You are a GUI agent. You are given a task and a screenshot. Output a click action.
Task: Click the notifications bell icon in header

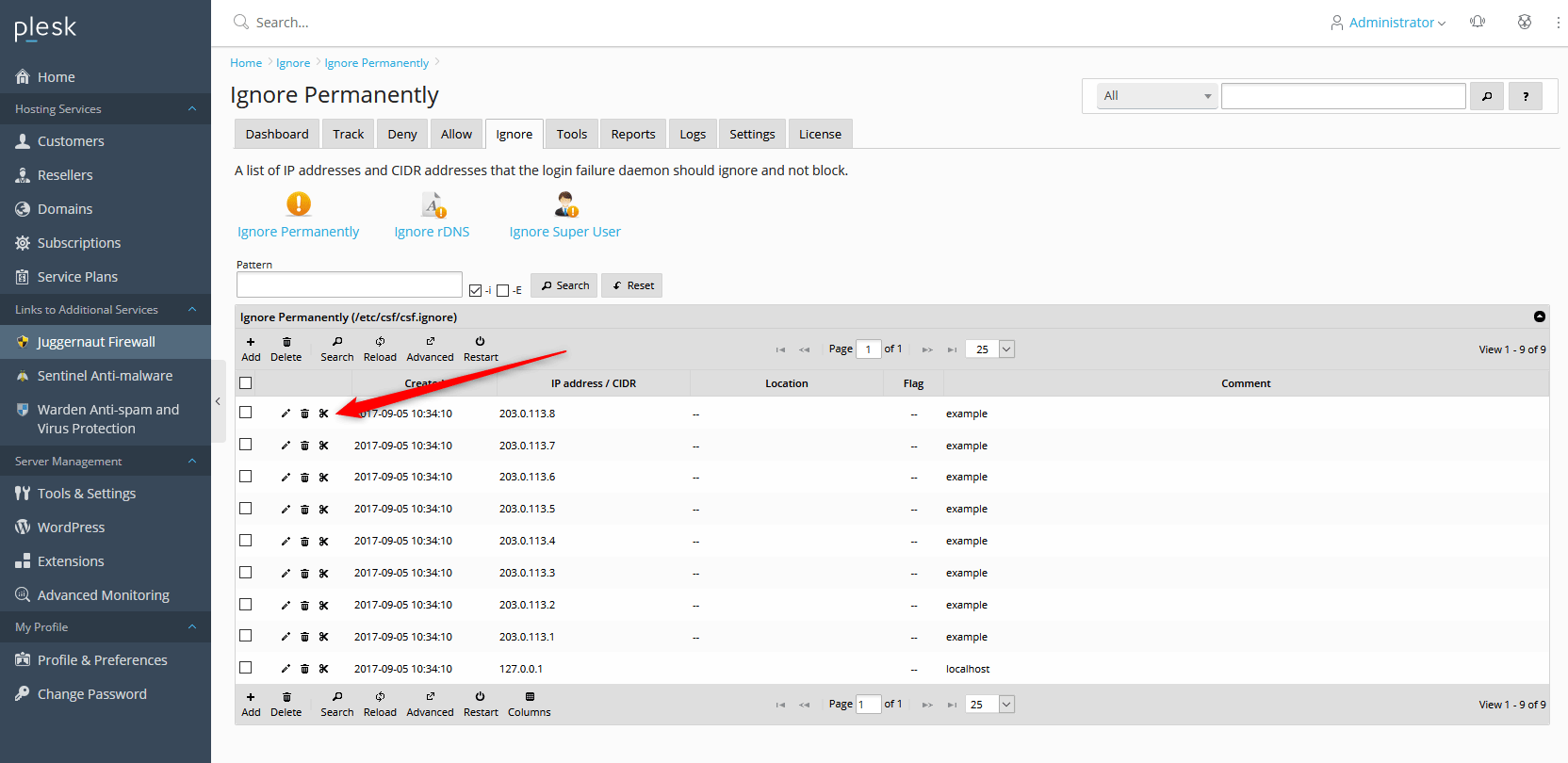coord(1478,22)
